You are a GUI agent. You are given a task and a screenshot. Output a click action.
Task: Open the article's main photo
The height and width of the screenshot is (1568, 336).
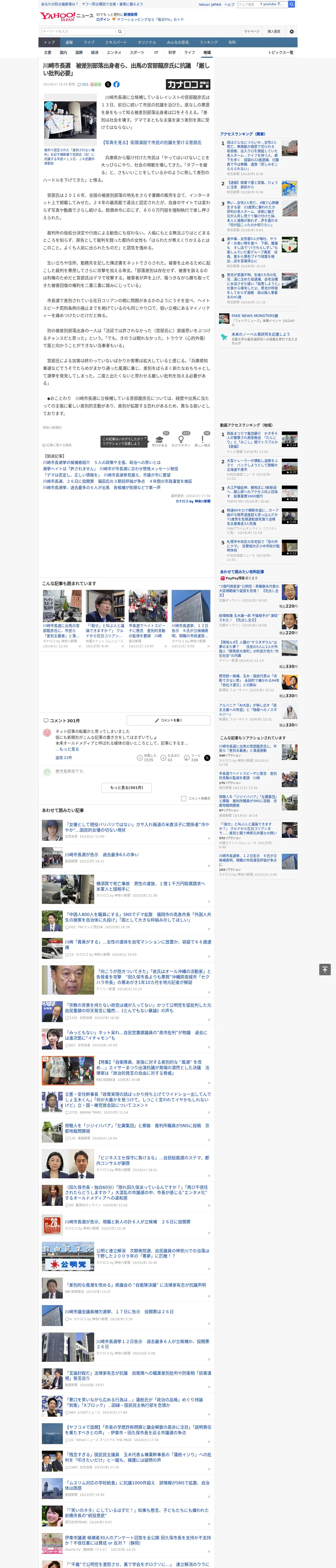pos(70,120)
